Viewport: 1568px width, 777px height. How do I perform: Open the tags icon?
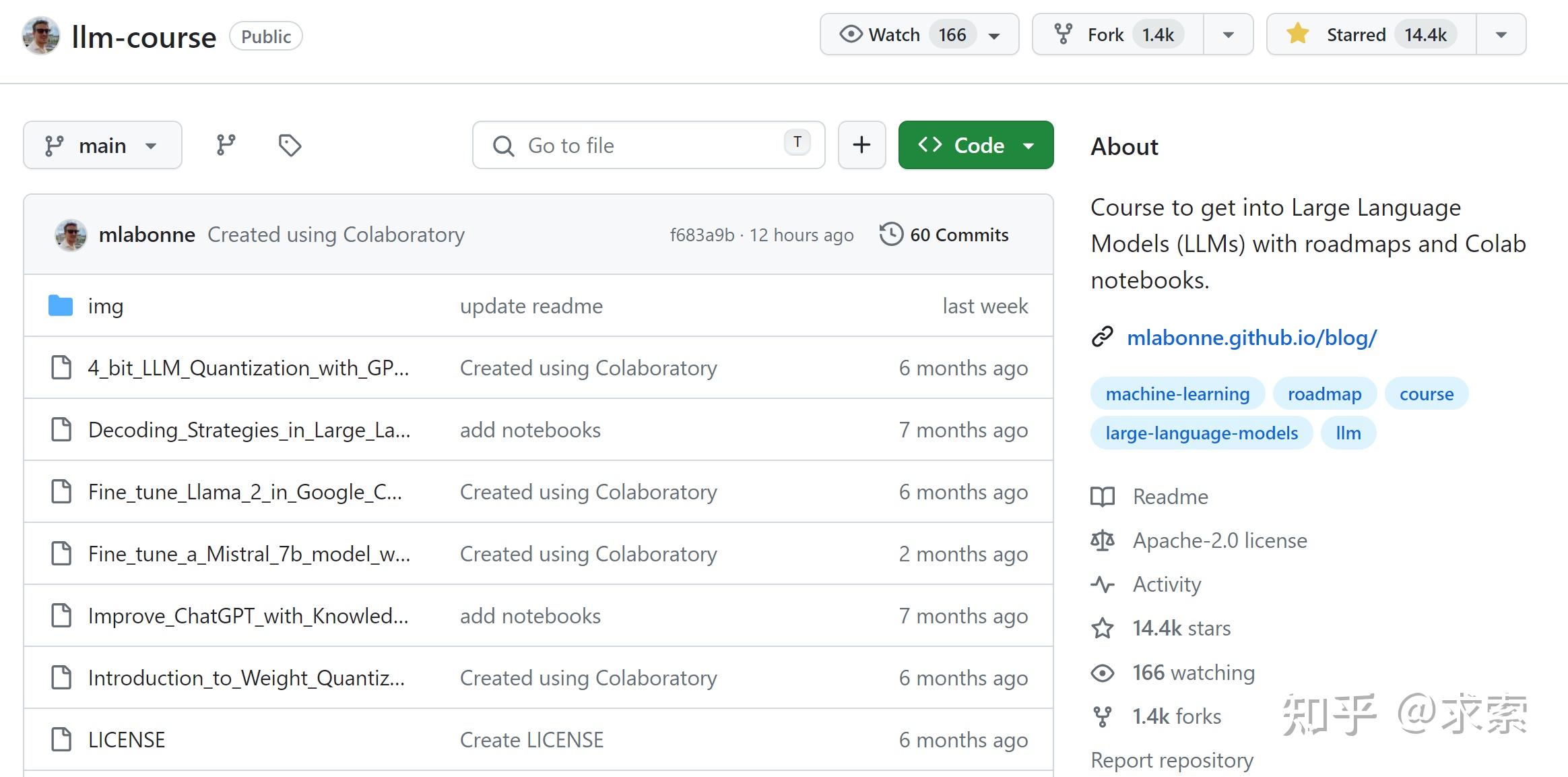pos(290,145)
